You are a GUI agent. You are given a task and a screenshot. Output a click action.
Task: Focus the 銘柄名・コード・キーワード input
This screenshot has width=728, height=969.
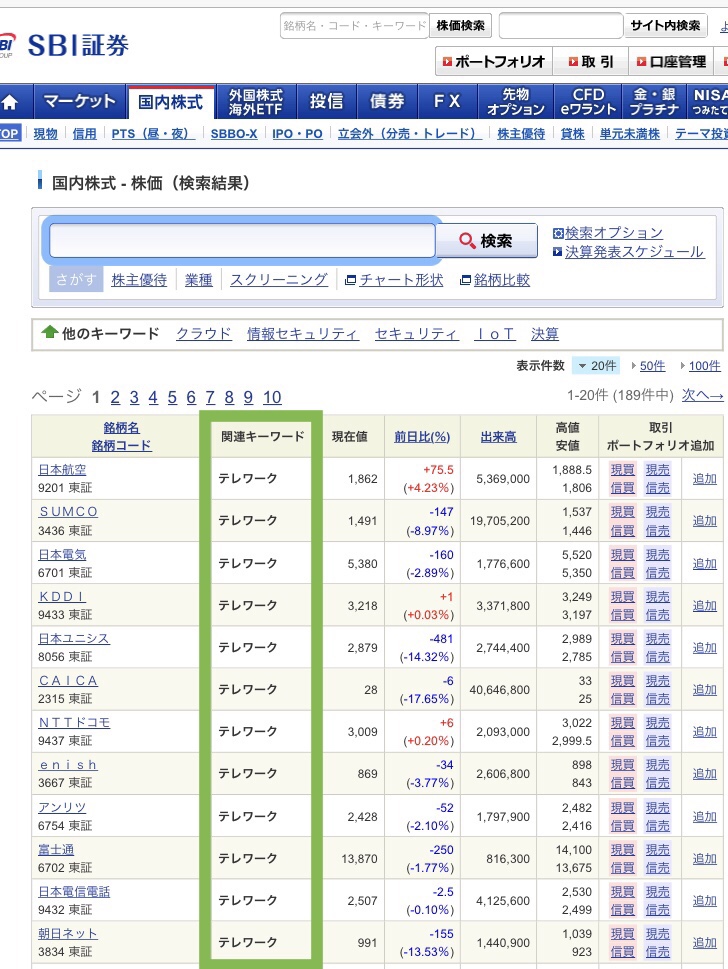tap(354, 26)
